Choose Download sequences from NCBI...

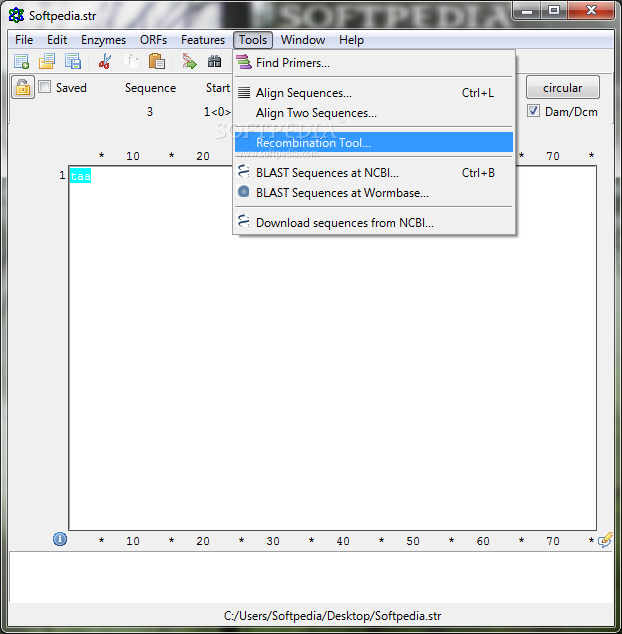click(374, 223)
